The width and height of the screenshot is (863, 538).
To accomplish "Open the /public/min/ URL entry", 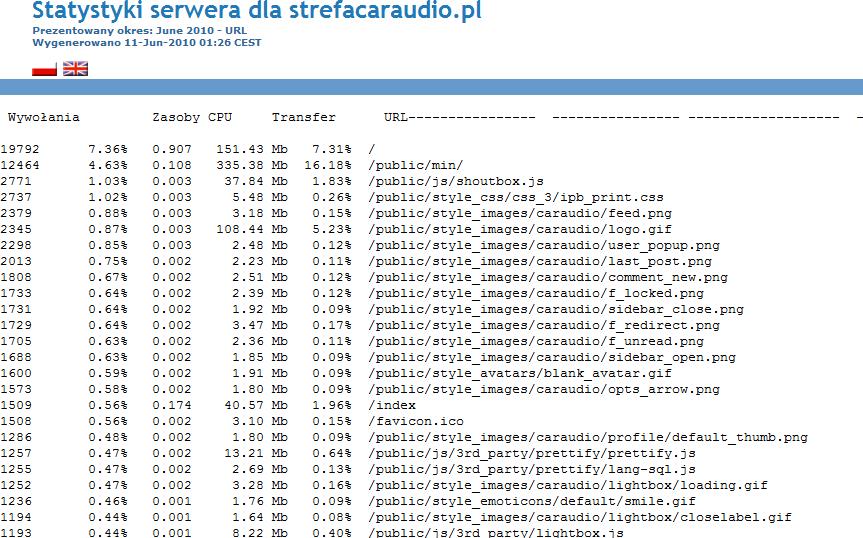I will [415, 165].
